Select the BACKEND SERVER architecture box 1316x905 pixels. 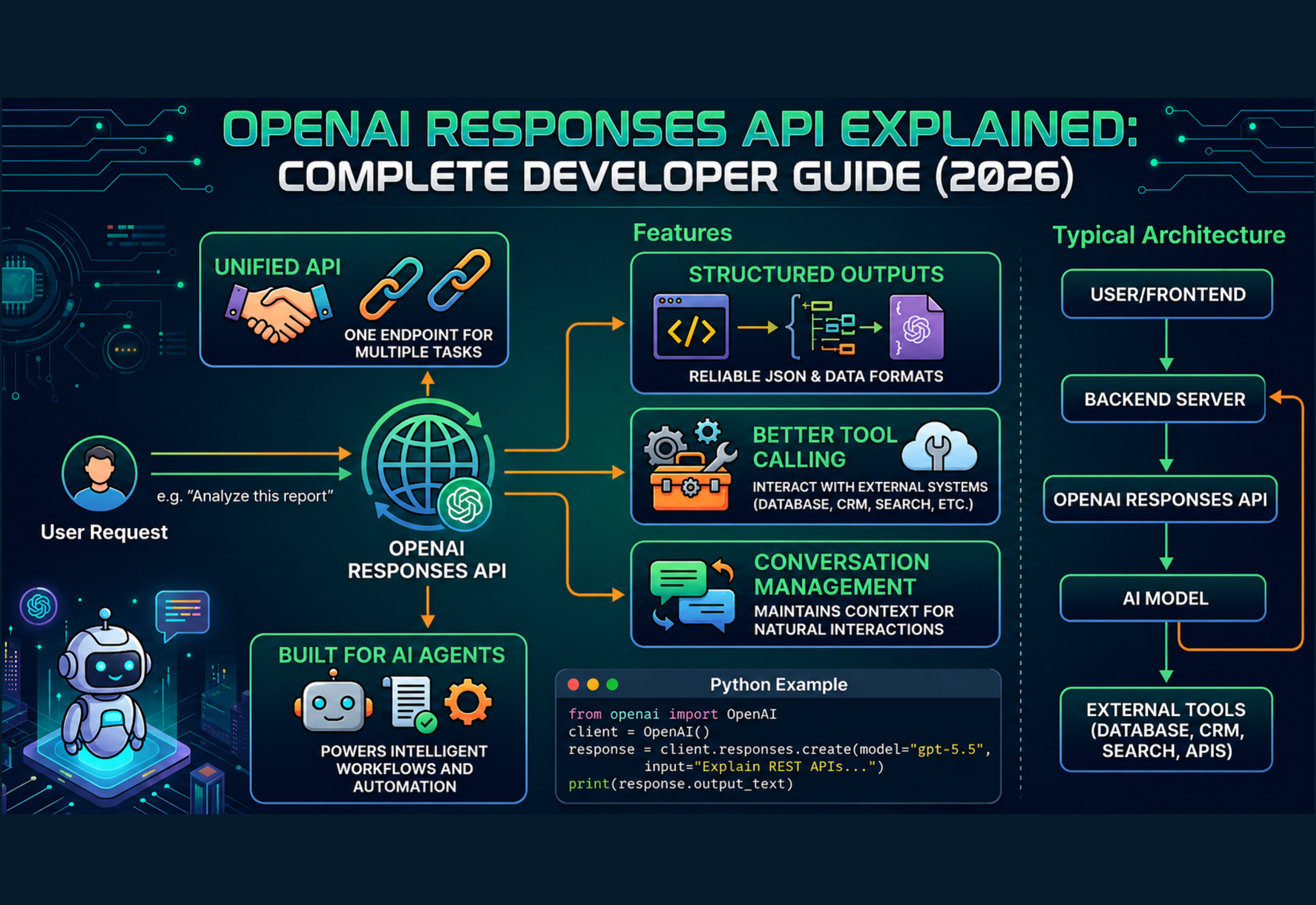point(1163,399)
